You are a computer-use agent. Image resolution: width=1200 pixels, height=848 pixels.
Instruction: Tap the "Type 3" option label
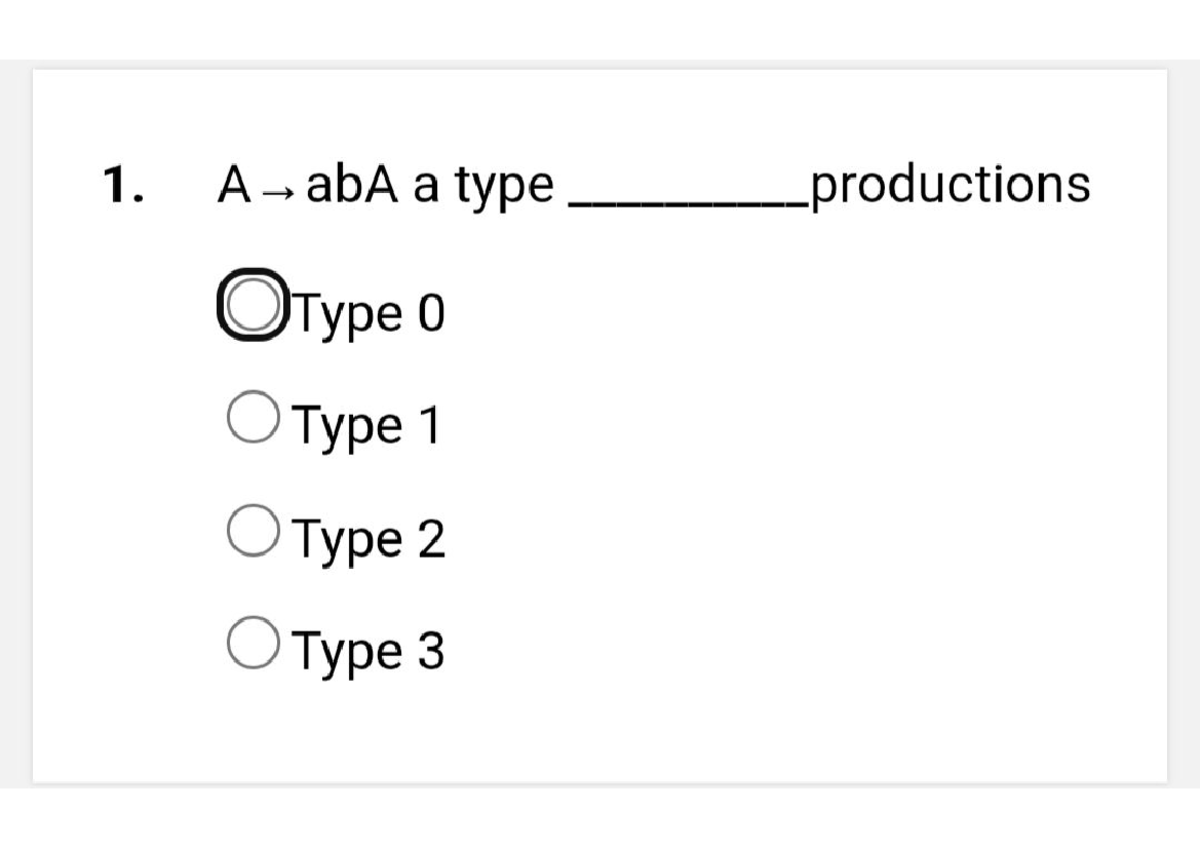point(372,651)
